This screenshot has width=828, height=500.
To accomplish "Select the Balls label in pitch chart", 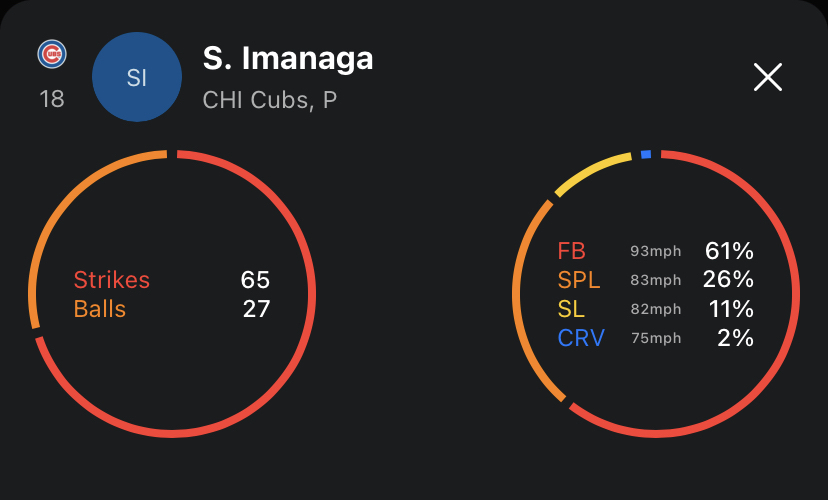I will [x=100, y=309].
